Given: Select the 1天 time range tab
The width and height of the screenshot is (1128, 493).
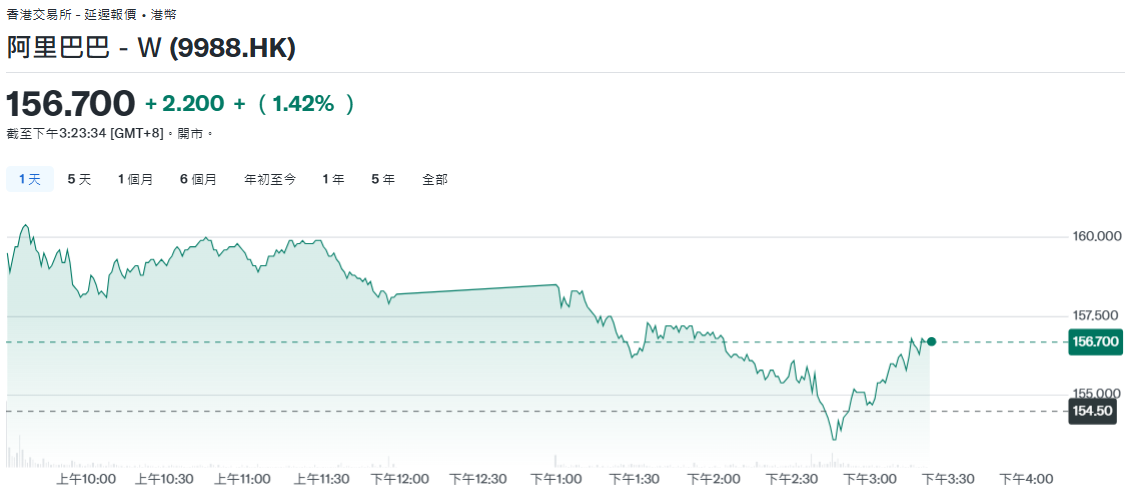Looking at the screenshot, I should [30, 179].
